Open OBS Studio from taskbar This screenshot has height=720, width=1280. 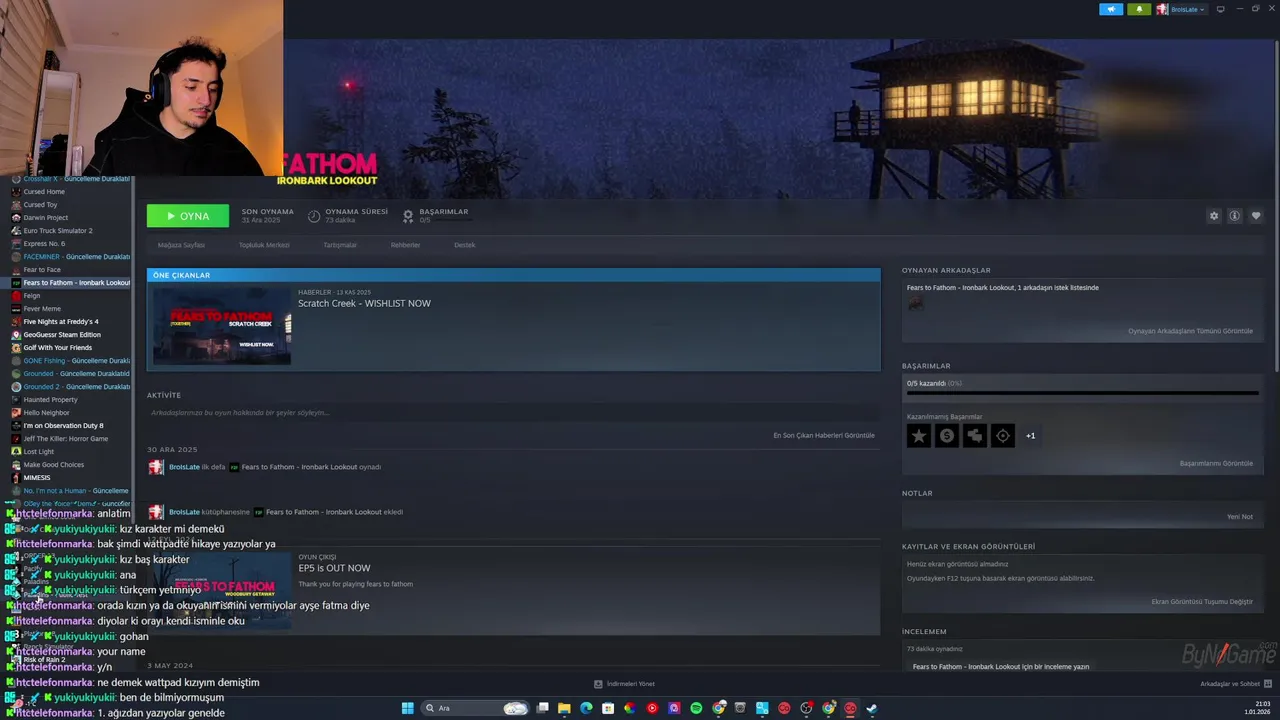pyautogui.click(x=806, y=708)
